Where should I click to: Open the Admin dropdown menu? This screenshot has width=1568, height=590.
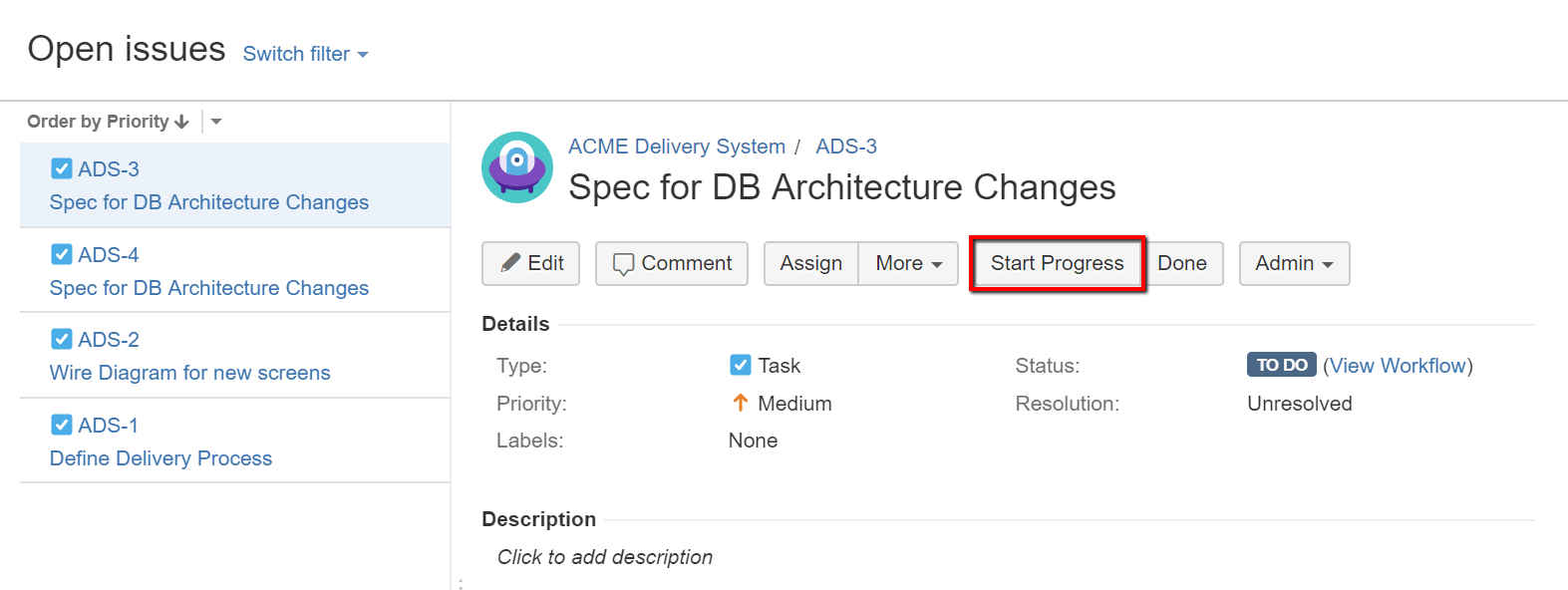[1294, 263]
